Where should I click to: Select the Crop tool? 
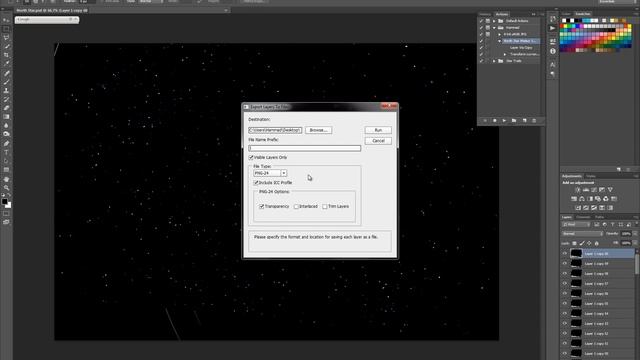[x=6, y=55]
